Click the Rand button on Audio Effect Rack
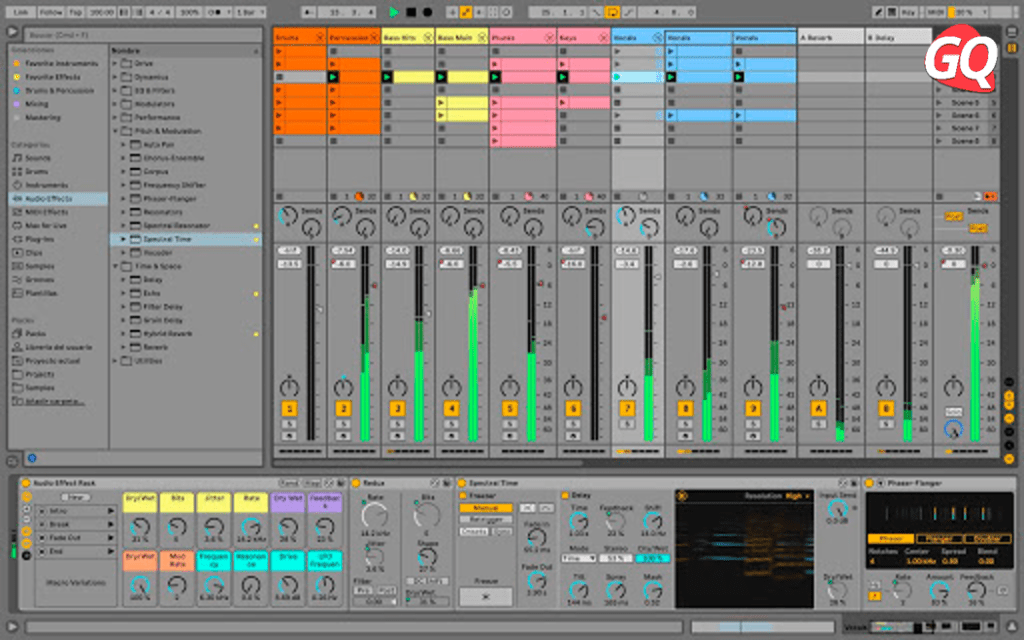 289,483
